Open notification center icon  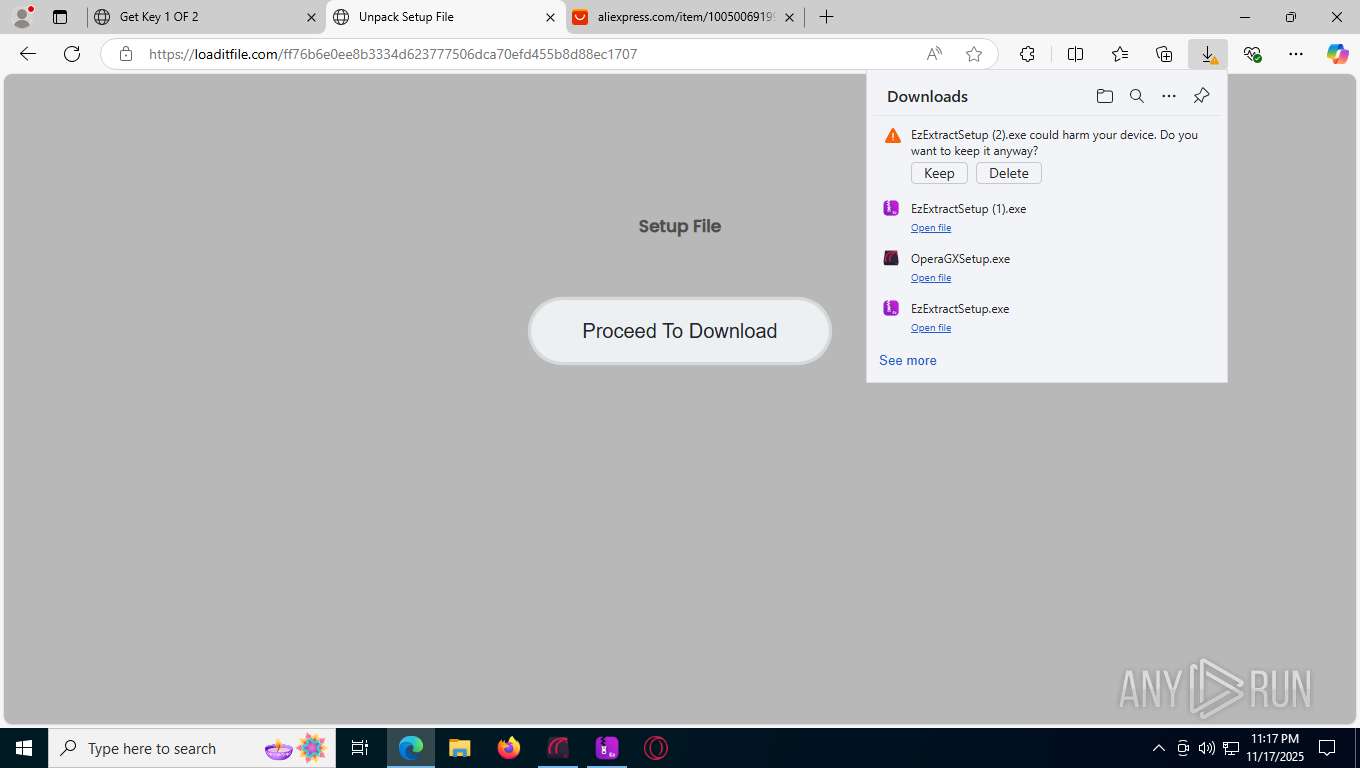[x=1327, y=748]
